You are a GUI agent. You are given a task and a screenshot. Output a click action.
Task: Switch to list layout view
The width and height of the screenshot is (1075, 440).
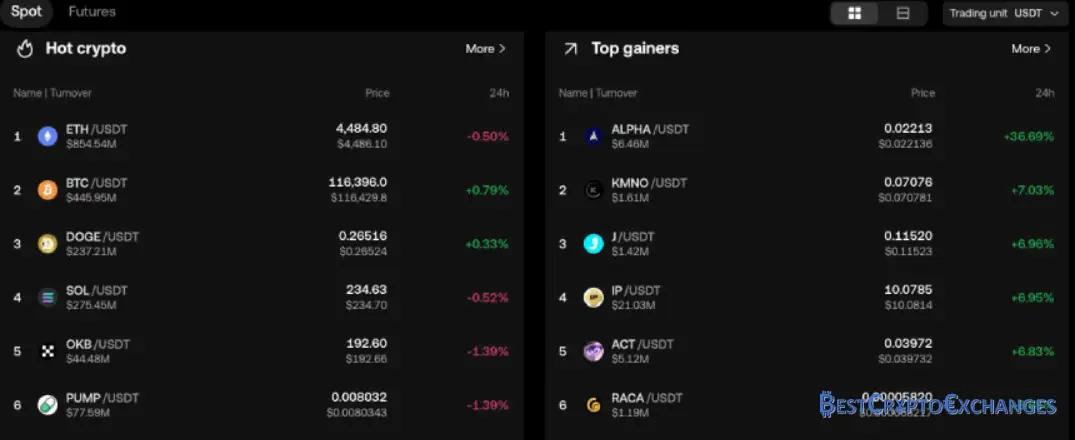[x=903, y=13]
